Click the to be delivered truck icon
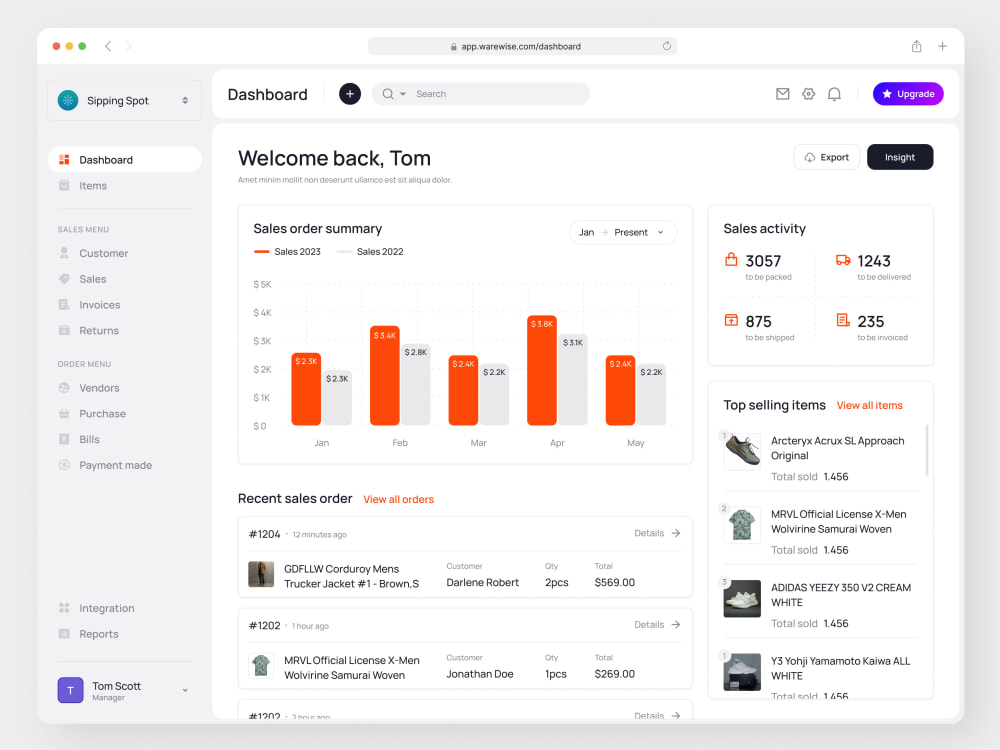Image resolution: width=1000 pixels, height=750 pixels. pyautogui.click(x=843, y=260)
